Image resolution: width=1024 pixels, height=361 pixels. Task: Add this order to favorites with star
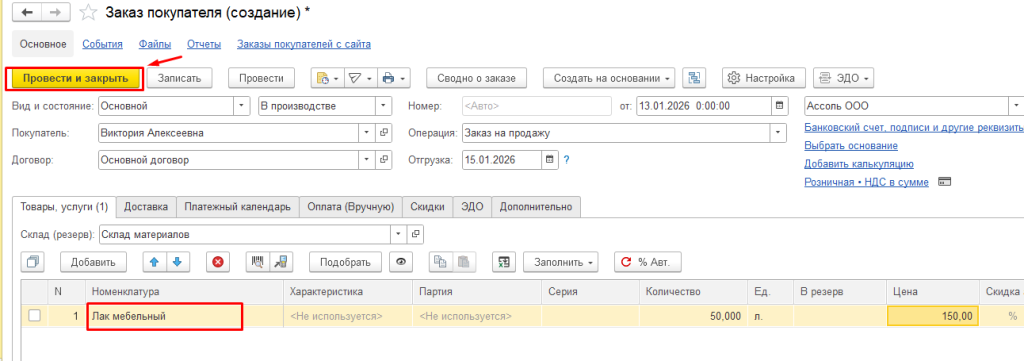coord(88,12)
